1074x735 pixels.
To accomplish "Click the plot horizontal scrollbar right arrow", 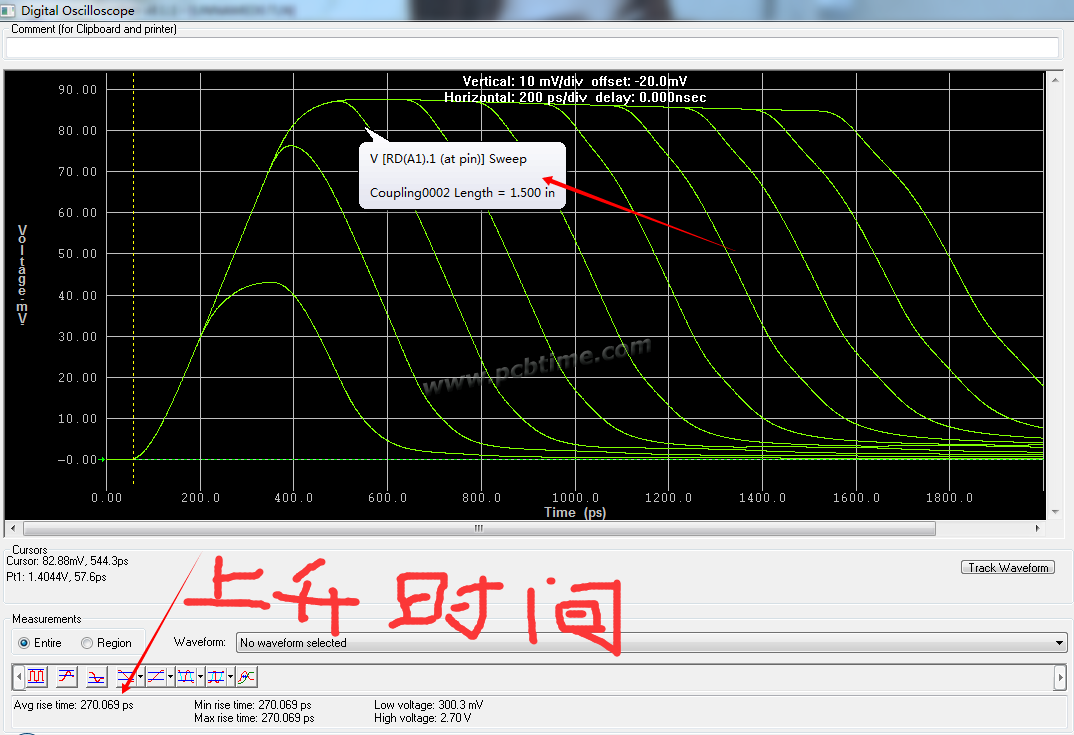I will (x=1037, y=528).
